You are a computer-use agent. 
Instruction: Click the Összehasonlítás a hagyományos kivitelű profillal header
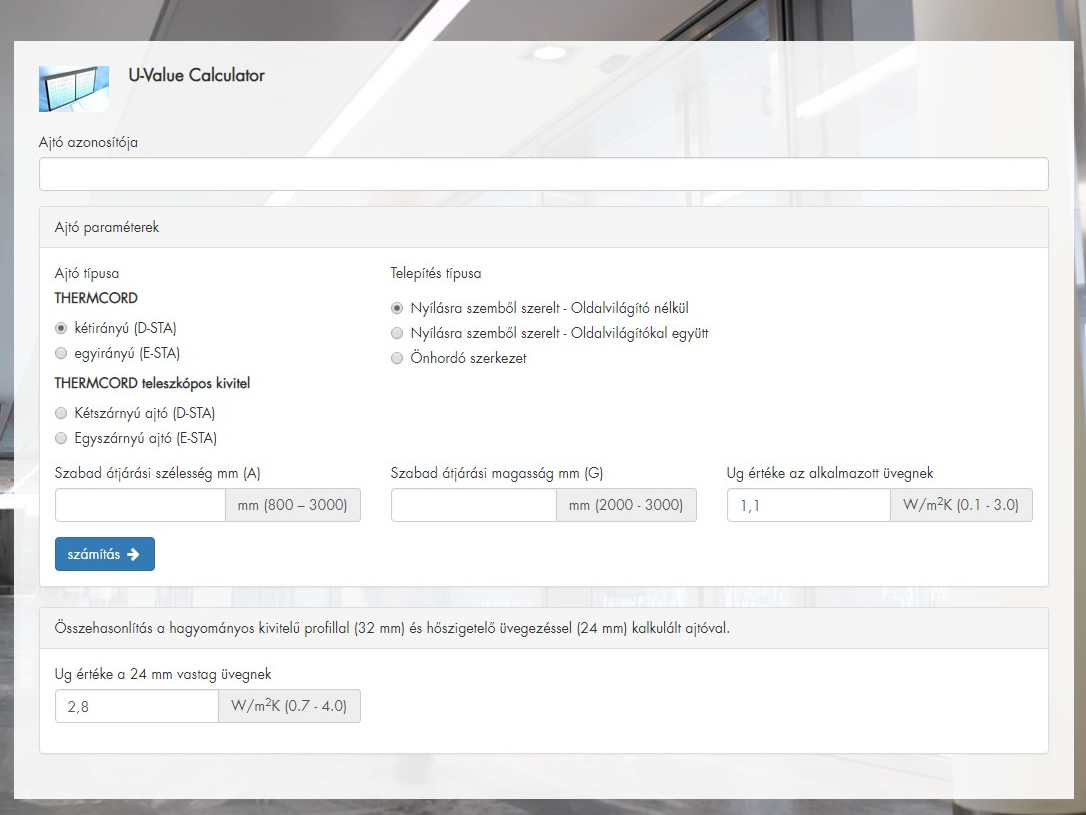point(544,628)
